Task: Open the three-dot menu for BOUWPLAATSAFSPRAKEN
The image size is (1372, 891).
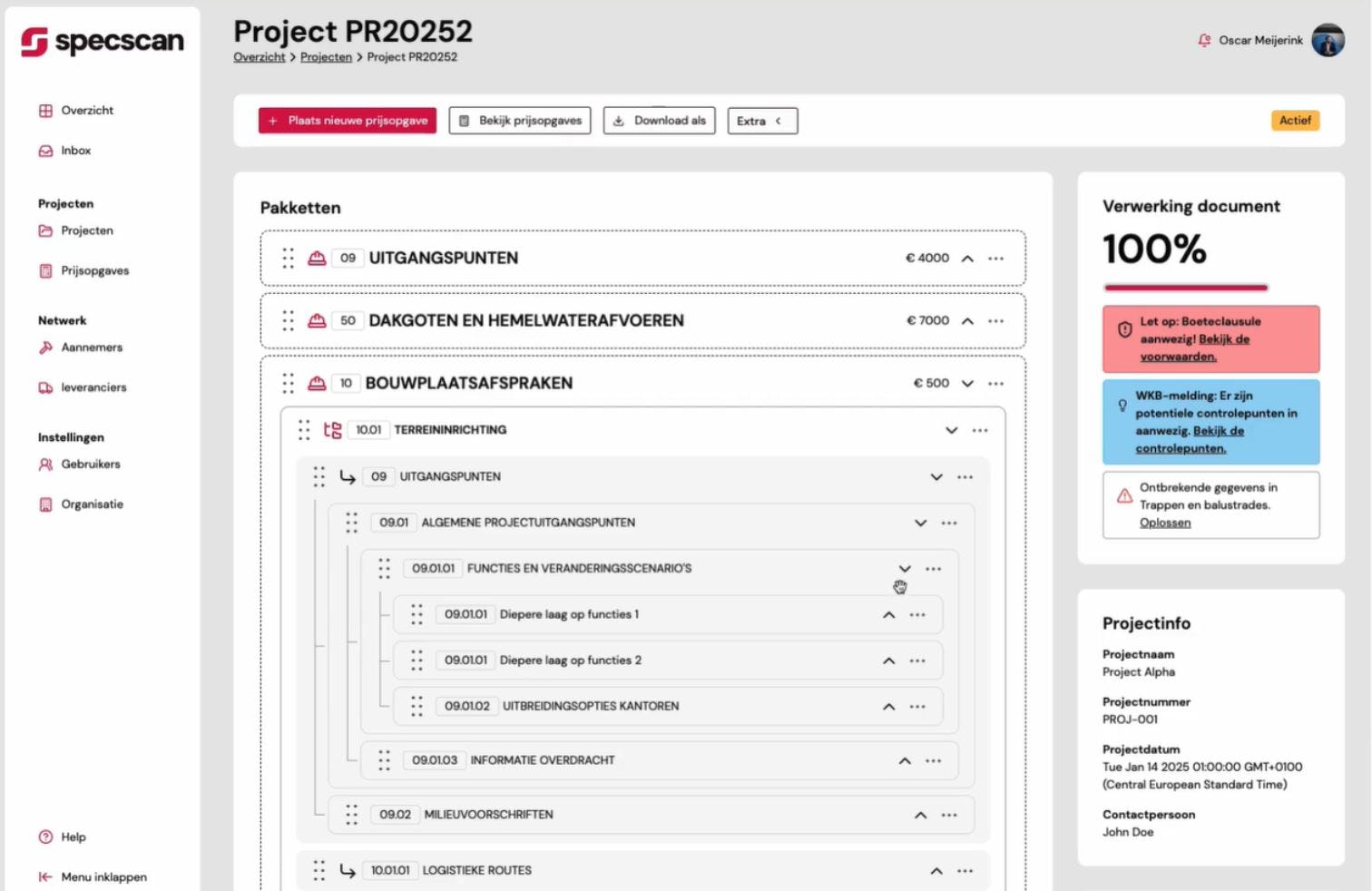Action: click(x=995, y=384)
